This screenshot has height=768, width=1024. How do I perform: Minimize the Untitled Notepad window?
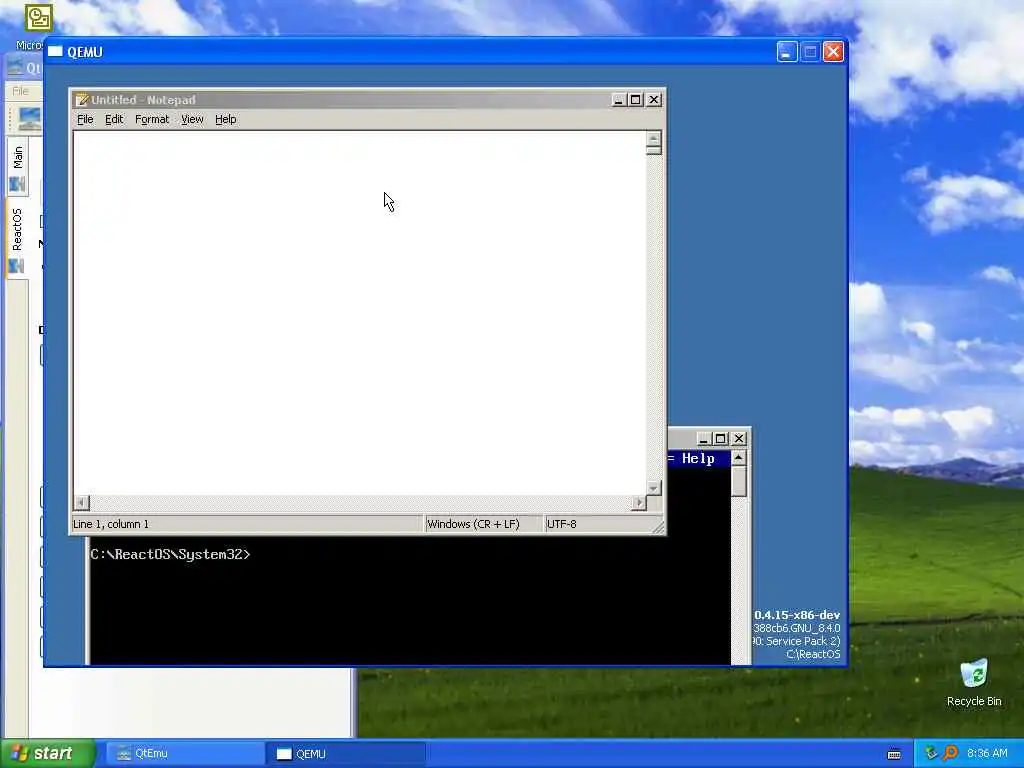(618, 100)
